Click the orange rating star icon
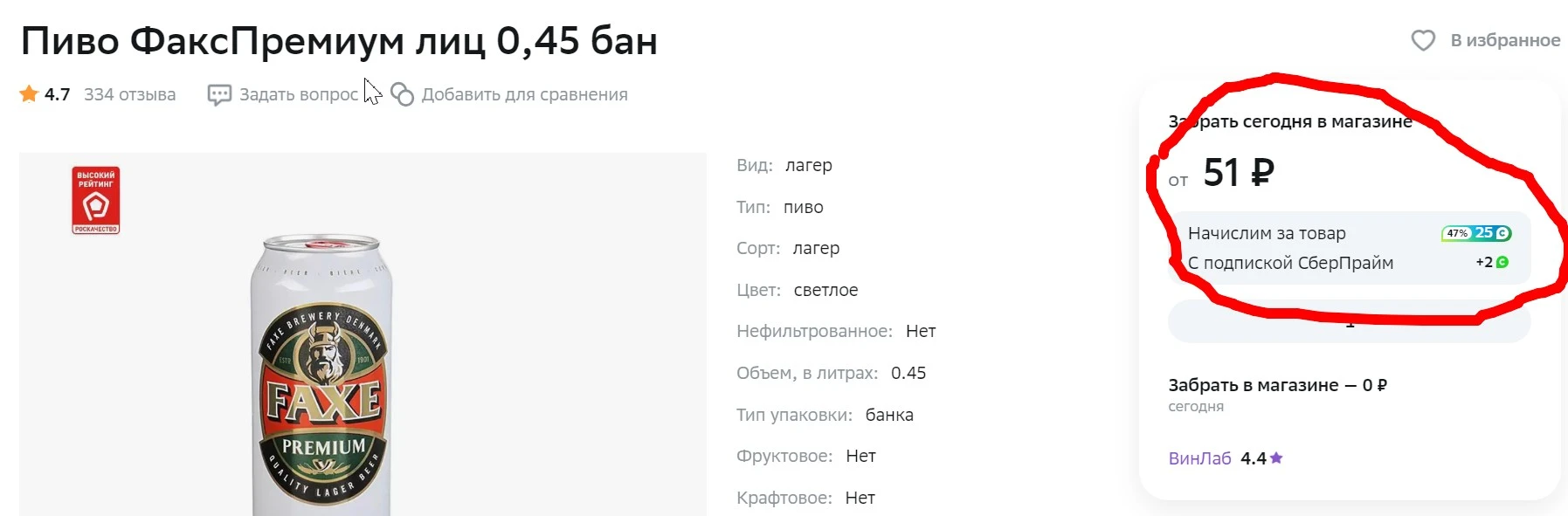This screenshot has height=516, width=1568. pyautogui.click(x=29, y=93)
